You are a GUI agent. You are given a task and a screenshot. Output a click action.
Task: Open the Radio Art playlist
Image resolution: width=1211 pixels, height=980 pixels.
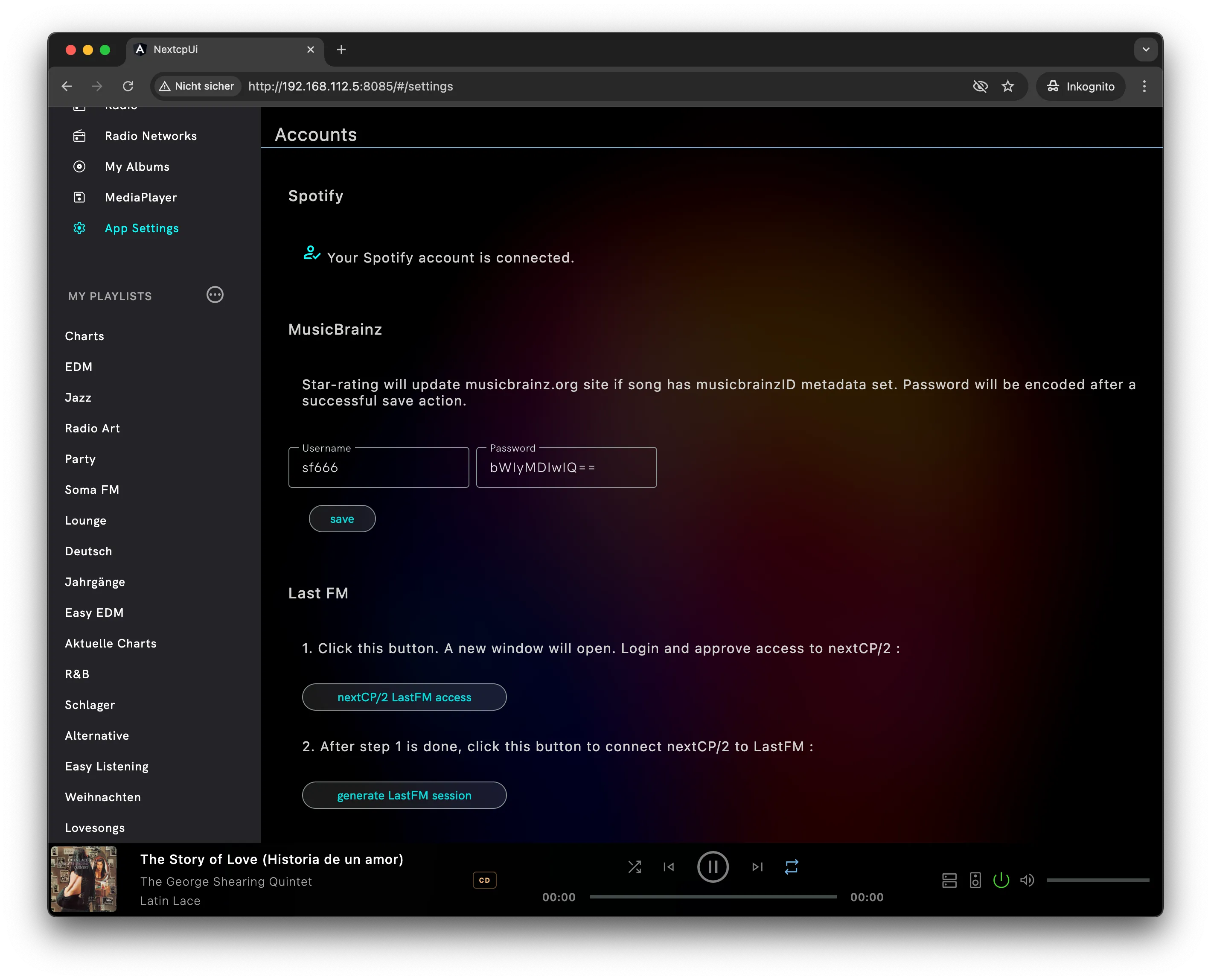point(93,429)
